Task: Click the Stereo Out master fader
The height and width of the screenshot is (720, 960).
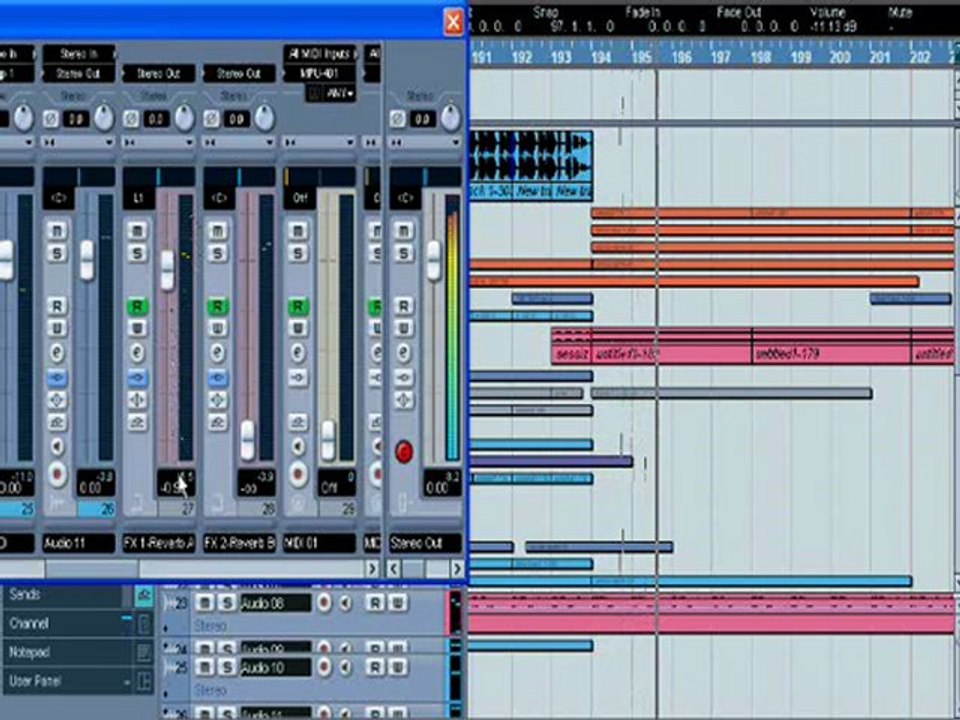Action: (x=433, y=260)
